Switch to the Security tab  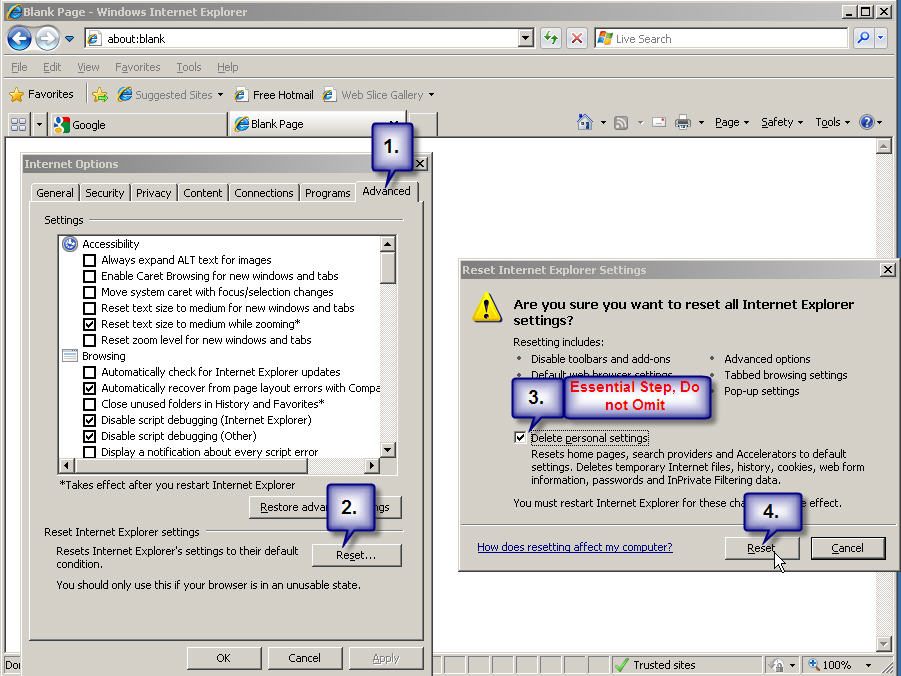(x=105, y=193)
